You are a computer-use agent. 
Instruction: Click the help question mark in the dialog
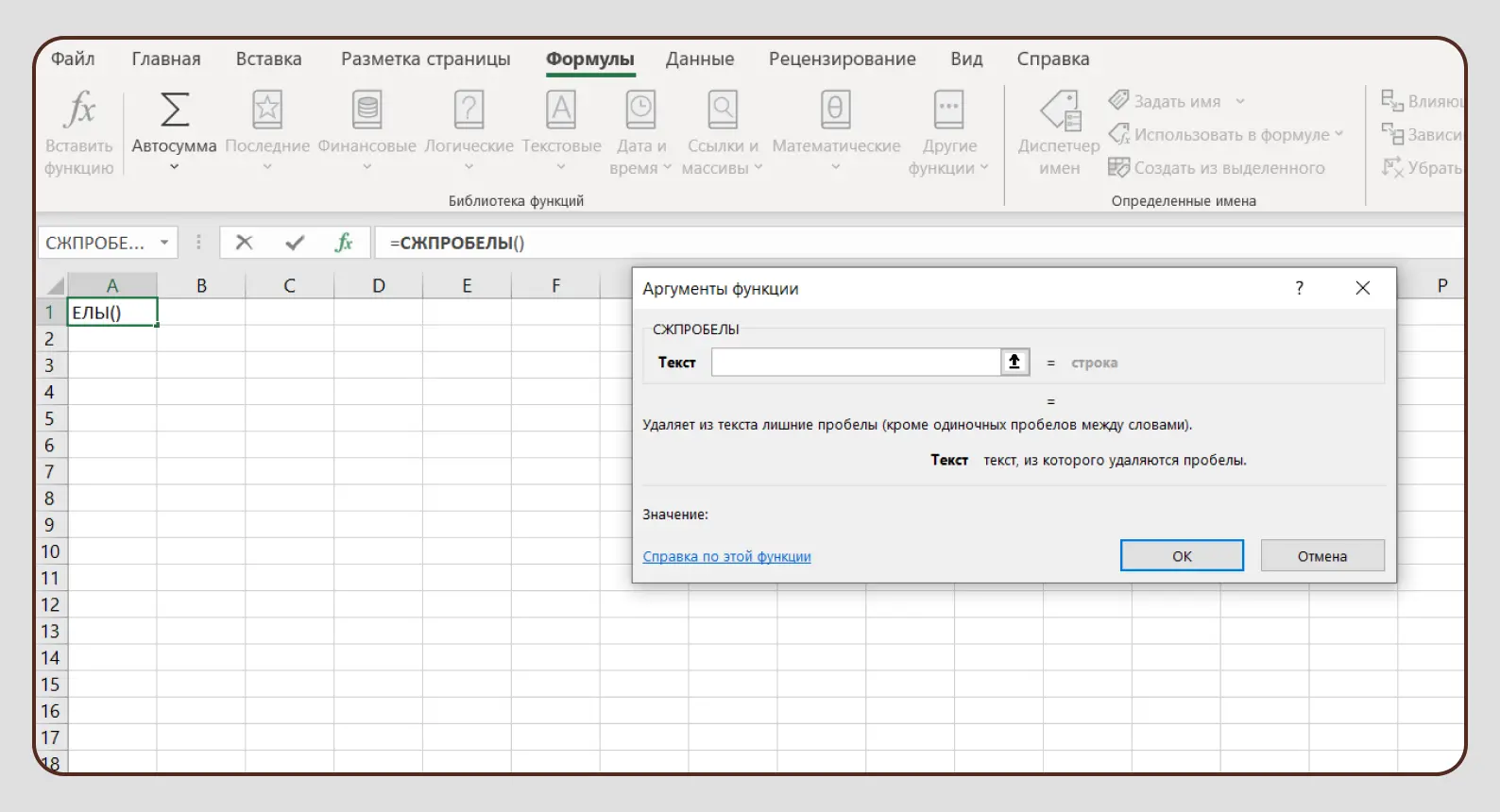click(x=1300, y=288)
